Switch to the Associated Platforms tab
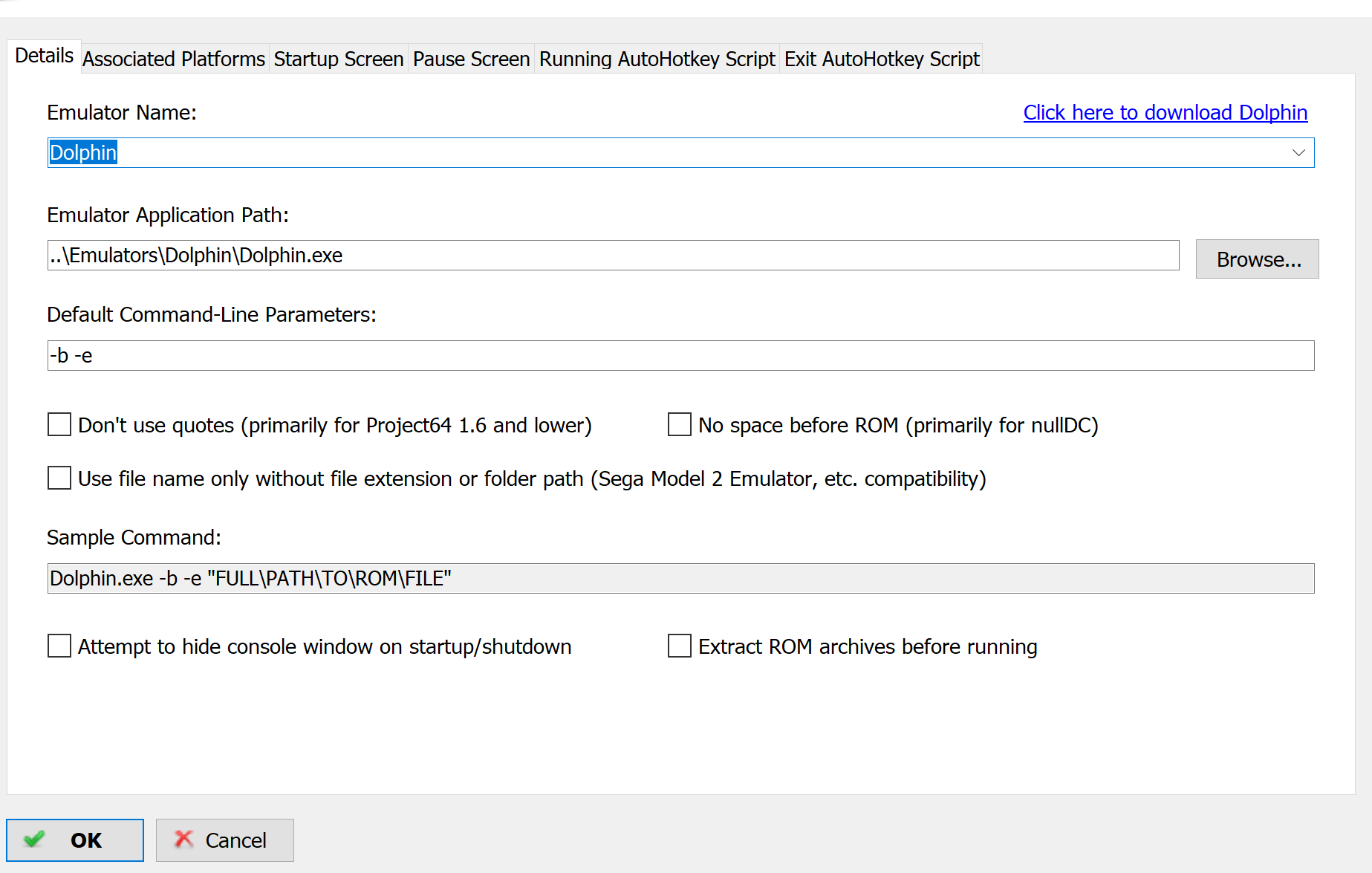 click(174, 59)
